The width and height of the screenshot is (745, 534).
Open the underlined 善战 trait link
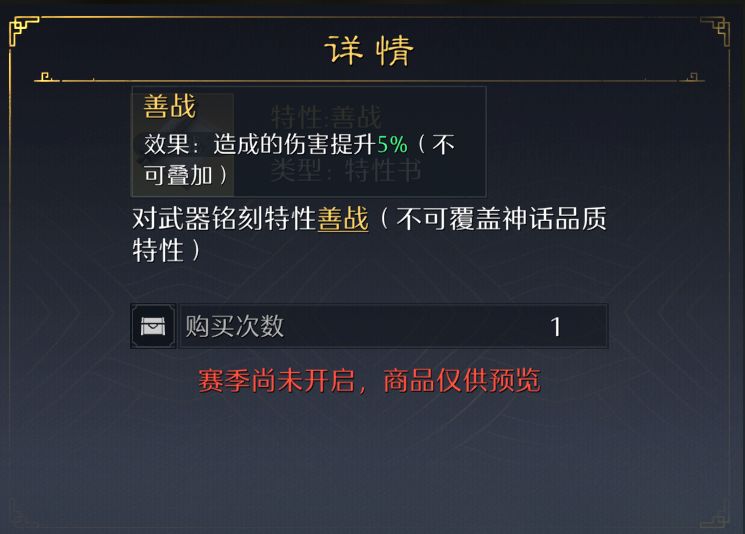[343, 219]
